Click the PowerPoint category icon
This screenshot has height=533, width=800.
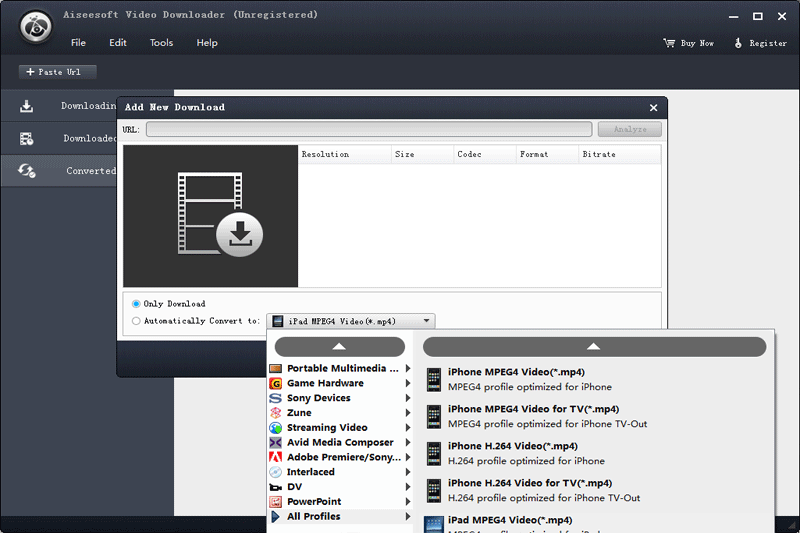point(276,501)
